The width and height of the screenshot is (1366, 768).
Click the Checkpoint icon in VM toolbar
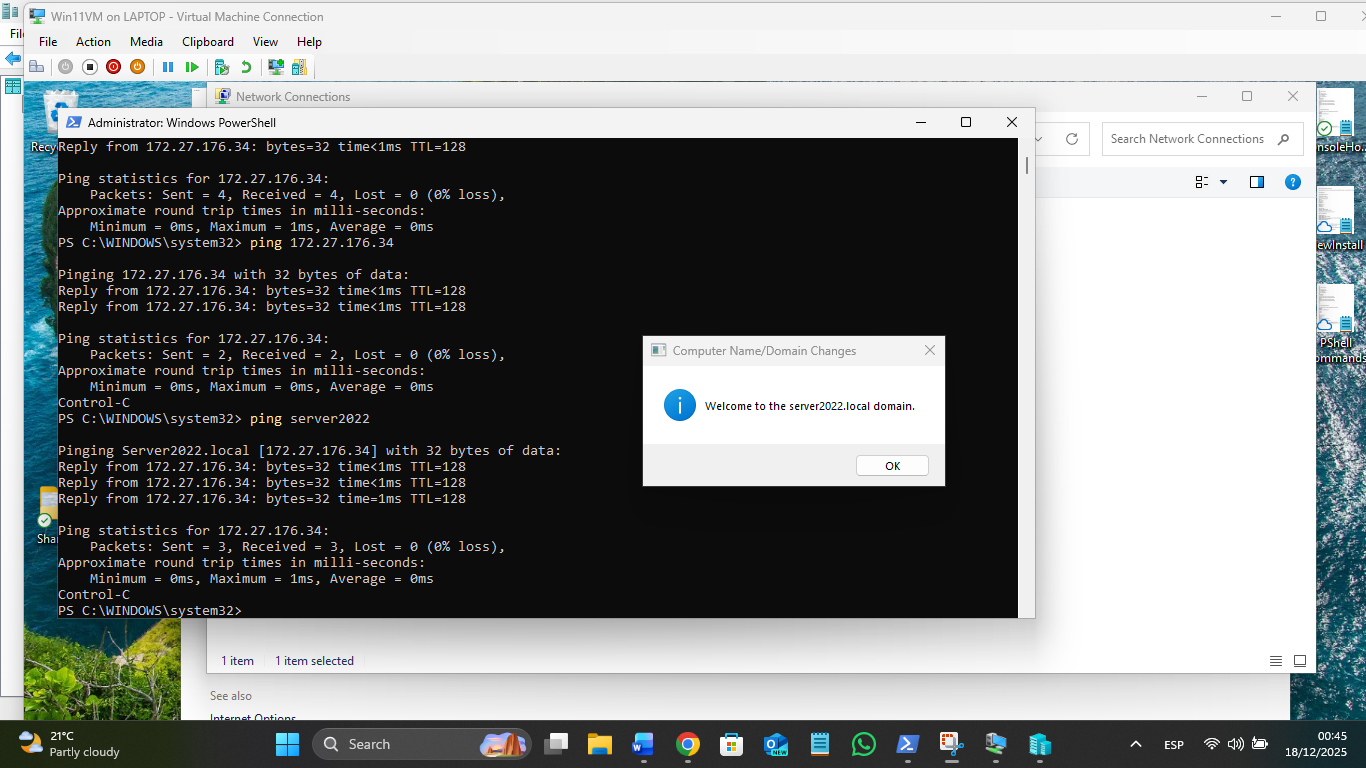click(x=222, y=67)
